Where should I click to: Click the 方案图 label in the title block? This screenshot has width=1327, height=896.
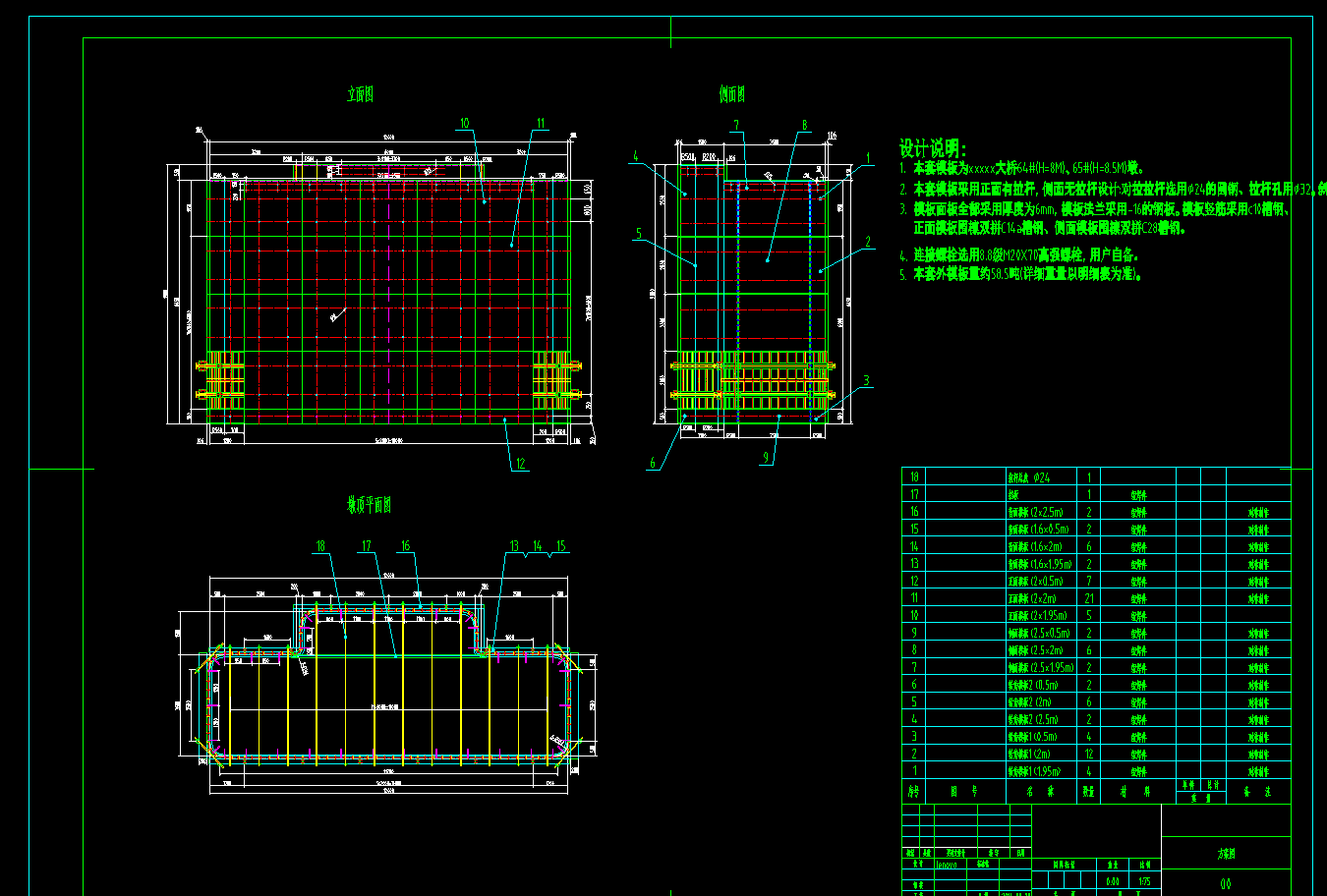click(x=1226, y=851)
